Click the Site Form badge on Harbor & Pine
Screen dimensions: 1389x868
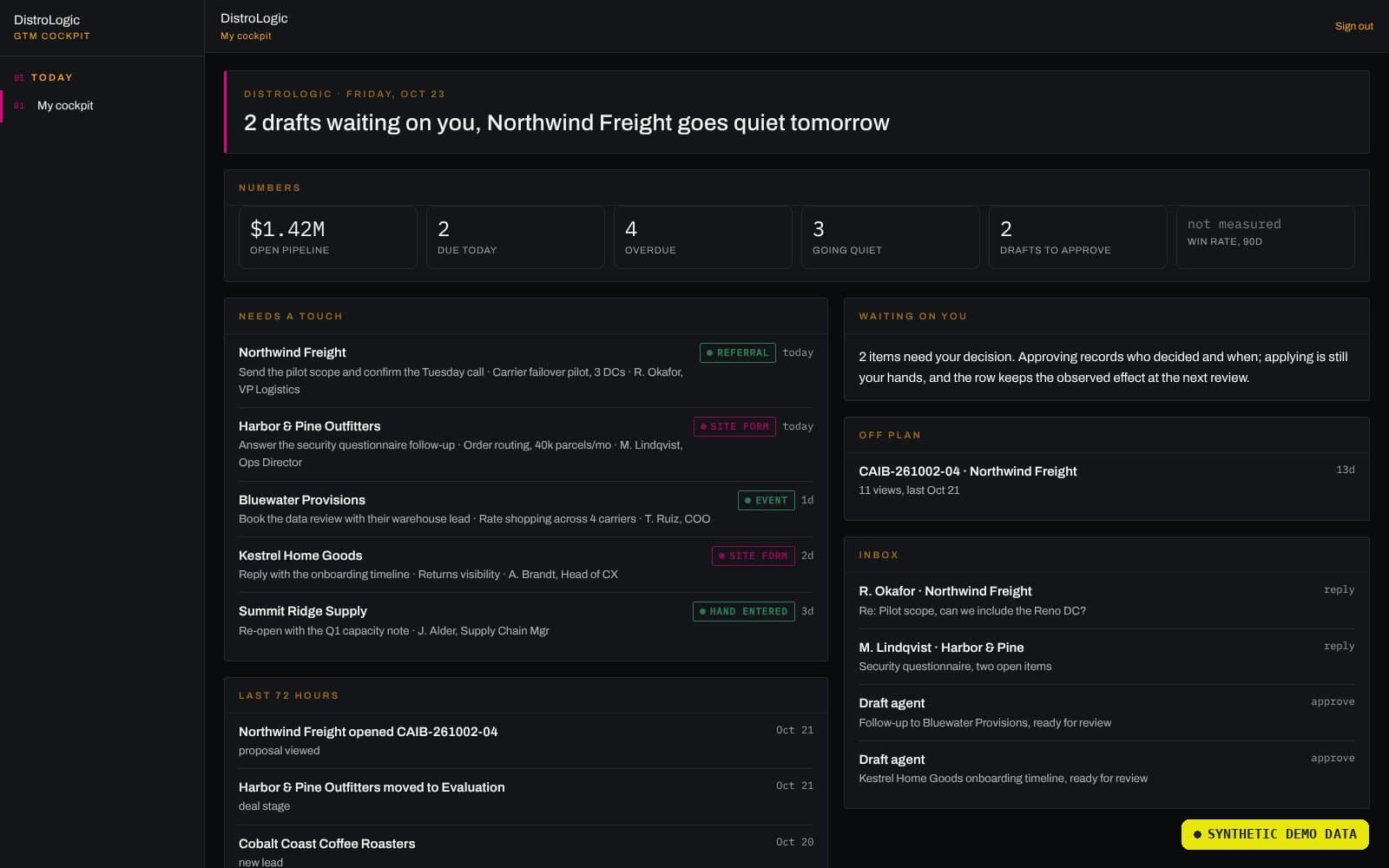734,426
